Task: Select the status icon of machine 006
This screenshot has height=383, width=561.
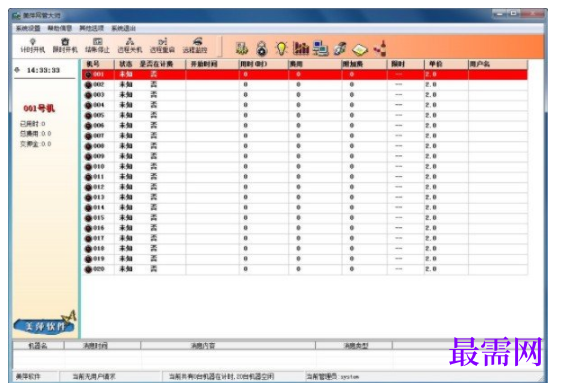Action: 88,126
